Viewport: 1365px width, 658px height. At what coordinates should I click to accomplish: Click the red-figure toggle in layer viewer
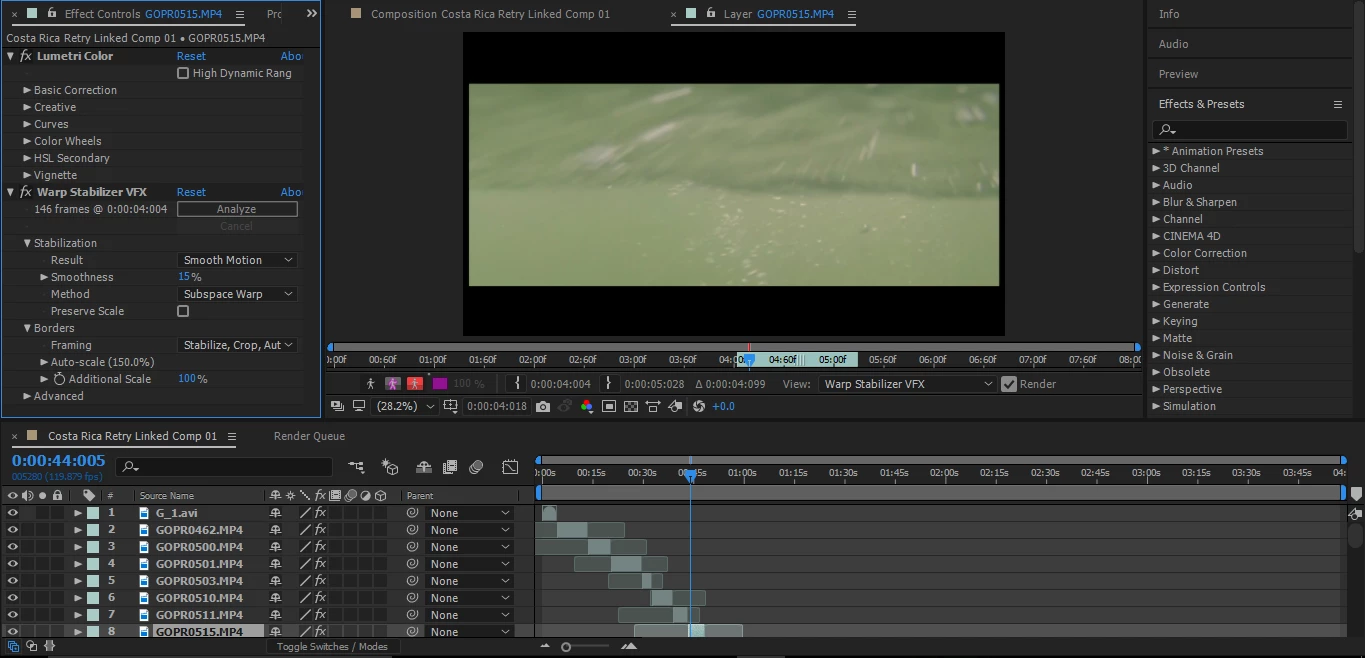(414, 383)
